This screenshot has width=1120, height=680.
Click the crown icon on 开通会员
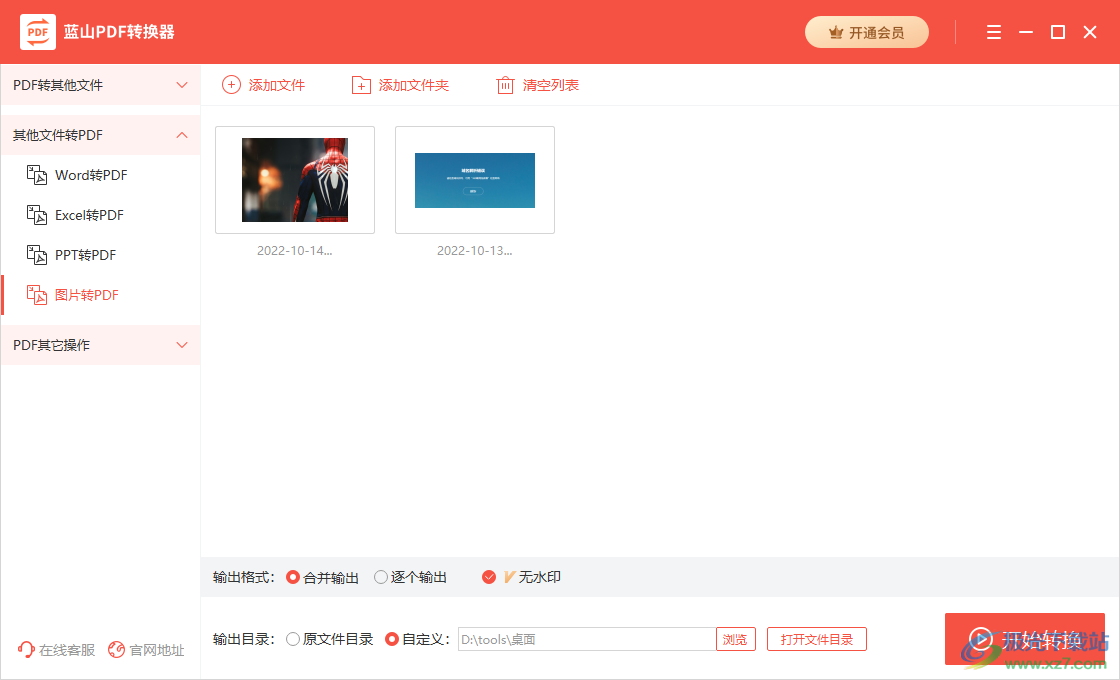(835, 33)
